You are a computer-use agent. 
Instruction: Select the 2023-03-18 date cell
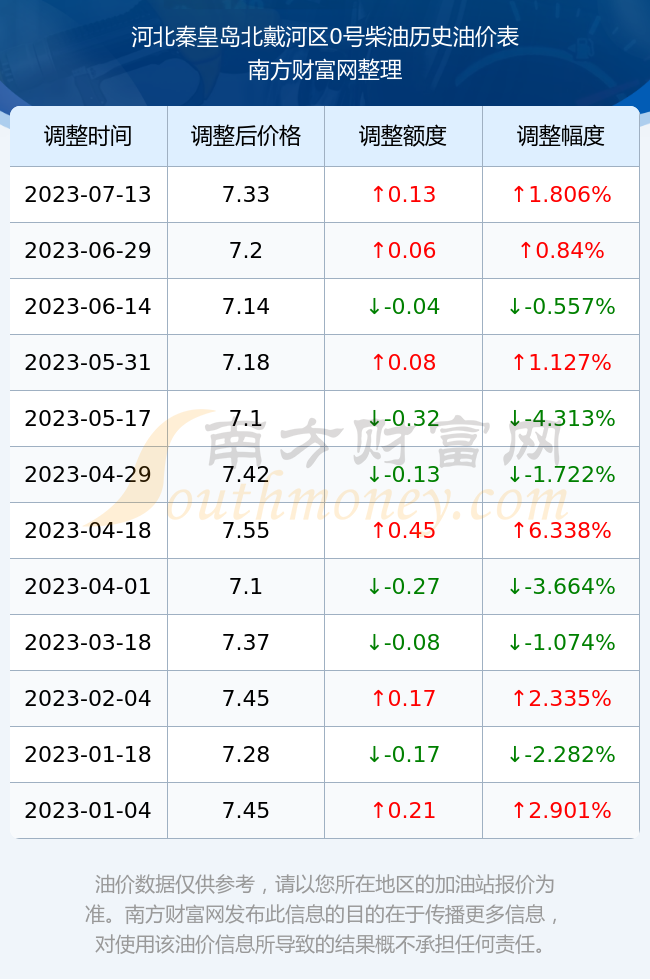click(88, 642)
